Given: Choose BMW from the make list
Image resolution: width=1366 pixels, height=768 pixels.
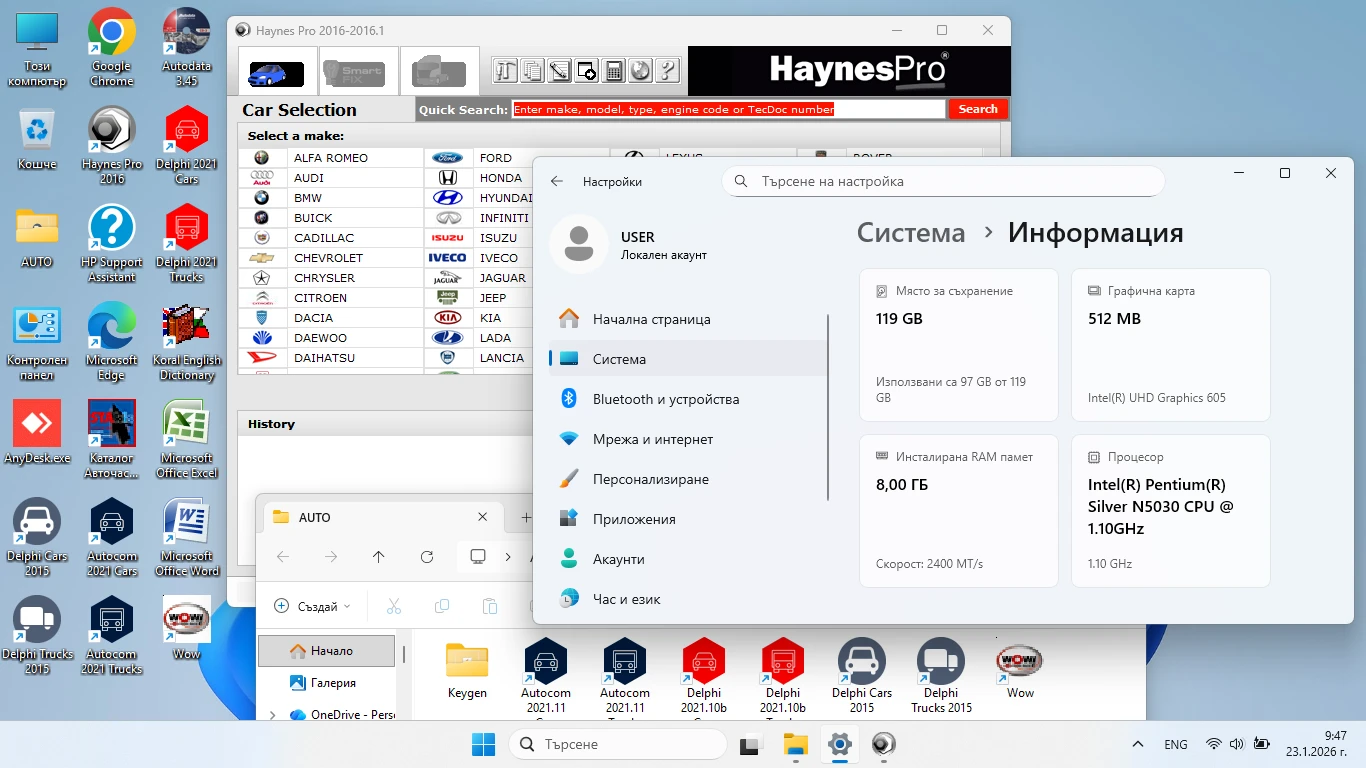Looking at the screenshot, I should [x=308, y=198].
